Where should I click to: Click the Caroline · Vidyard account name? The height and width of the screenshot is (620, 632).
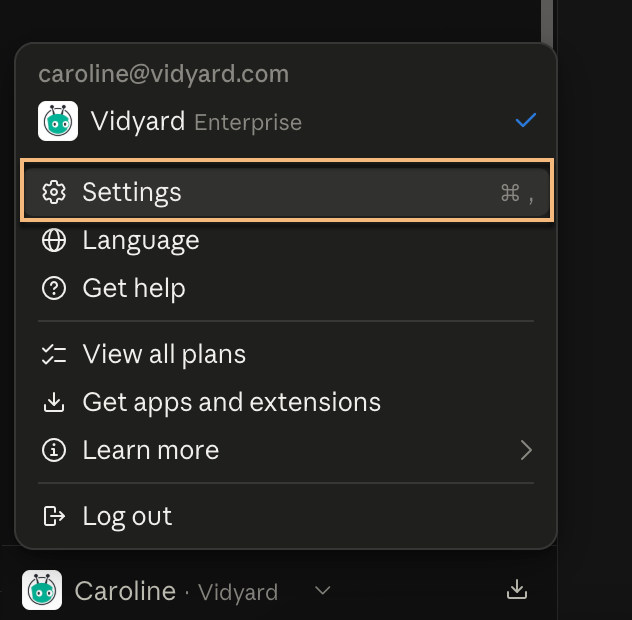click(176, 591)
